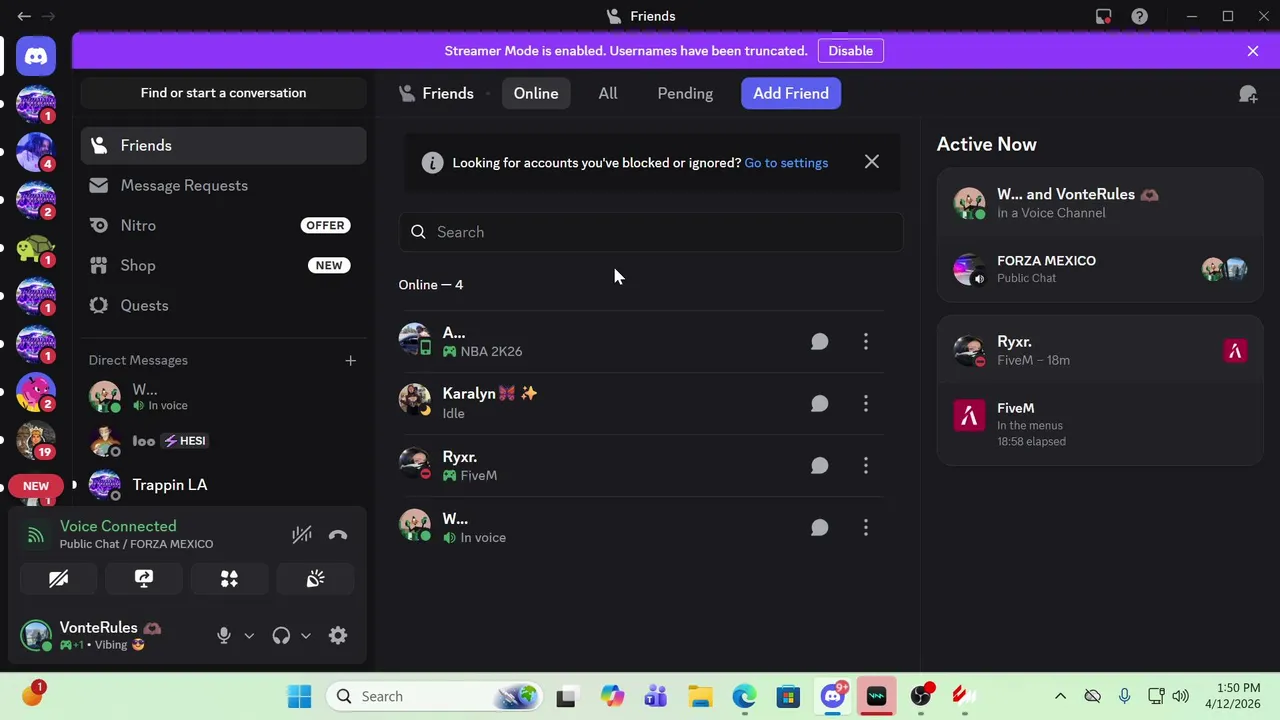Open the soundboard icon

[315, 579]
